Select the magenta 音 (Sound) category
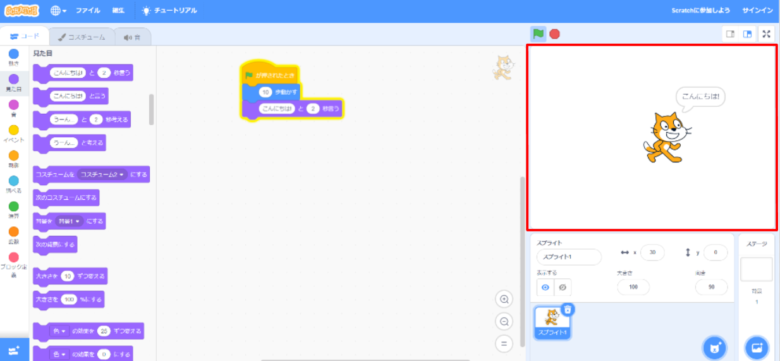This screenshot has height=361, width=780. tap(14, 108)
